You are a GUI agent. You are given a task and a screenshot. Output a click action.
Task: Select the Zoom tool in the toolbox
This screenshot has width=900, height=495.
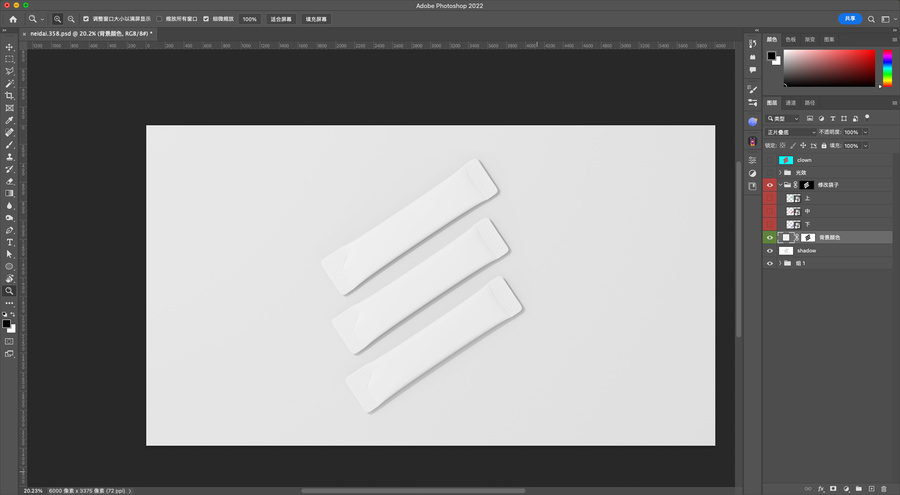point(9,291)
